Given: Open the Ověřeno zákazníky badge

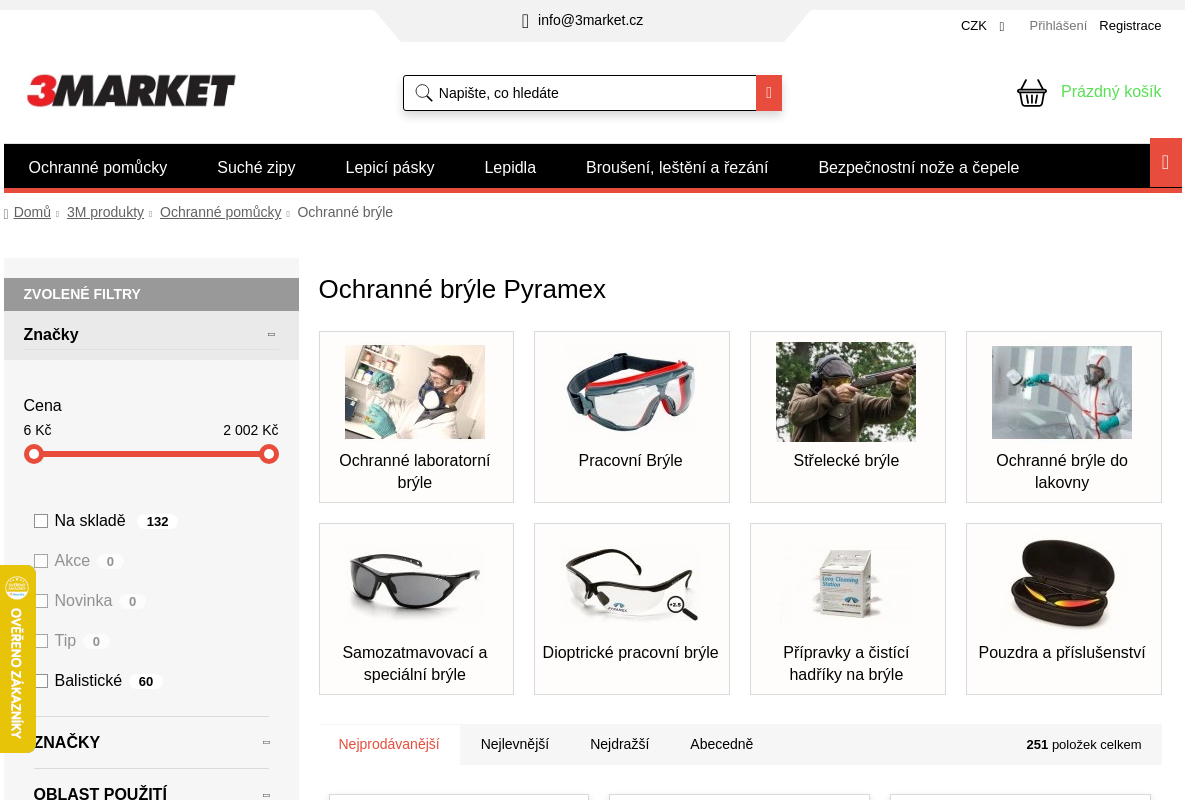Looking at the screenshot, I should (x=17, y=658).
